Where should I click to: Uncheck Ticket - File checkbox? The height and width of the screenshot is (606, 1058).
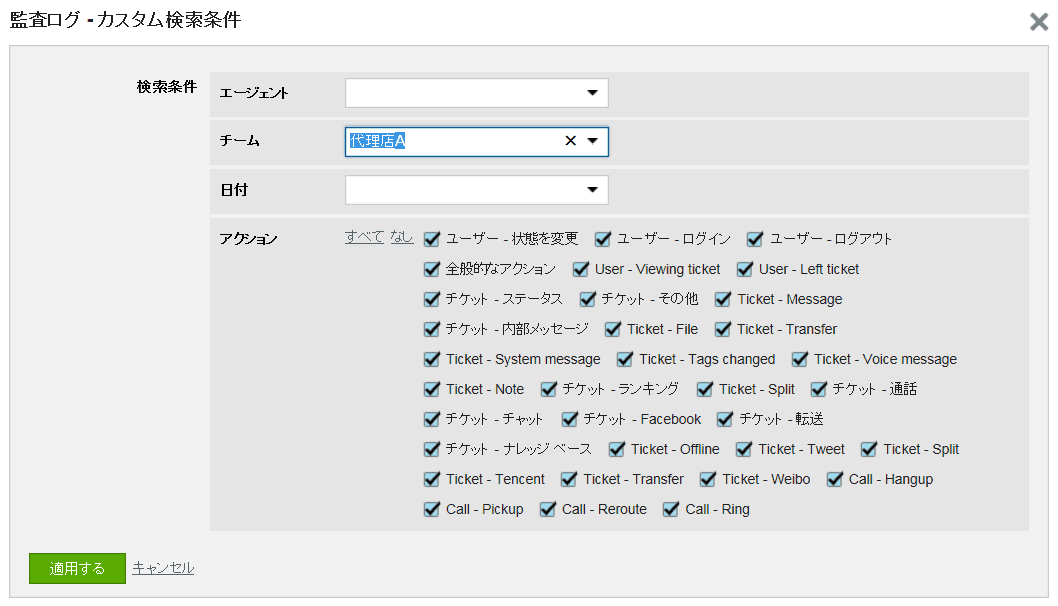613,329
